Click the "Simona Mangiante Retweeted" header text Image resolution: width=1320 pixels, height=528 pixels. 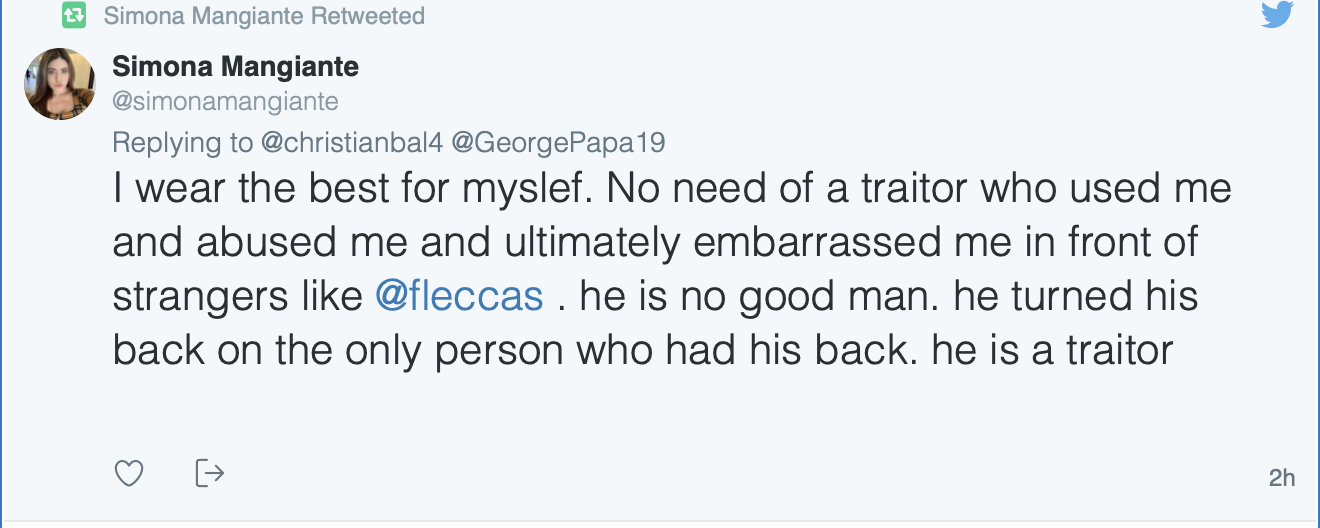pos(264,16)
